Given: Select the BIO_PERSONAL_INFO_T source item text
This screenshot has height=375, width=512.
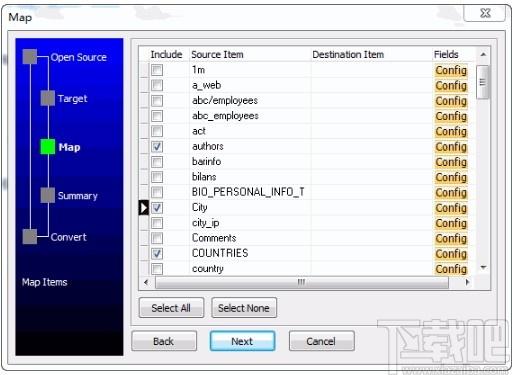Looking at the screenshot, I should point(248,192).
